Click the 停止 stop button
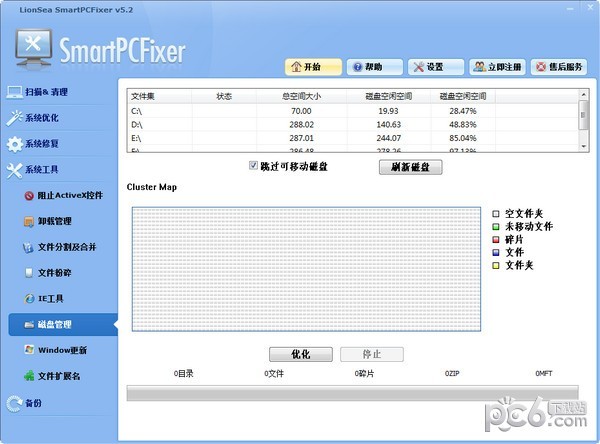The image size is (600, 444). 372,354
